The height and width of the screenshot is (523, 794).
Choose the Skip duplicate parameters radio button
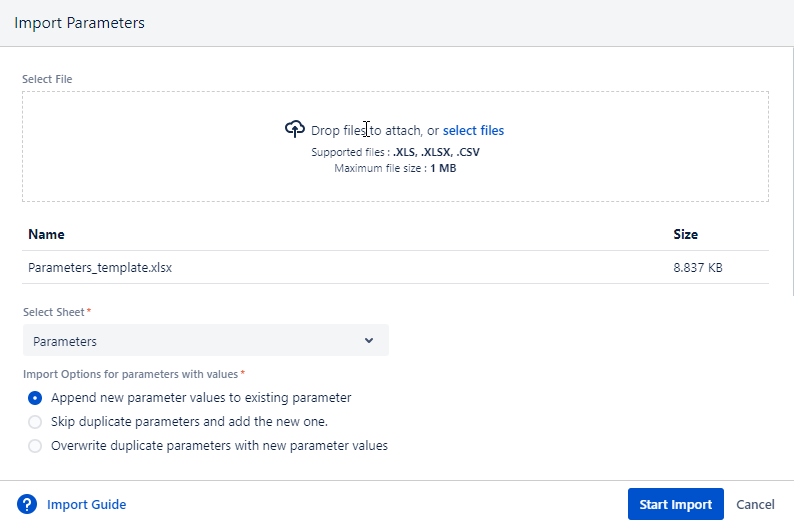(x=35, y=422)
